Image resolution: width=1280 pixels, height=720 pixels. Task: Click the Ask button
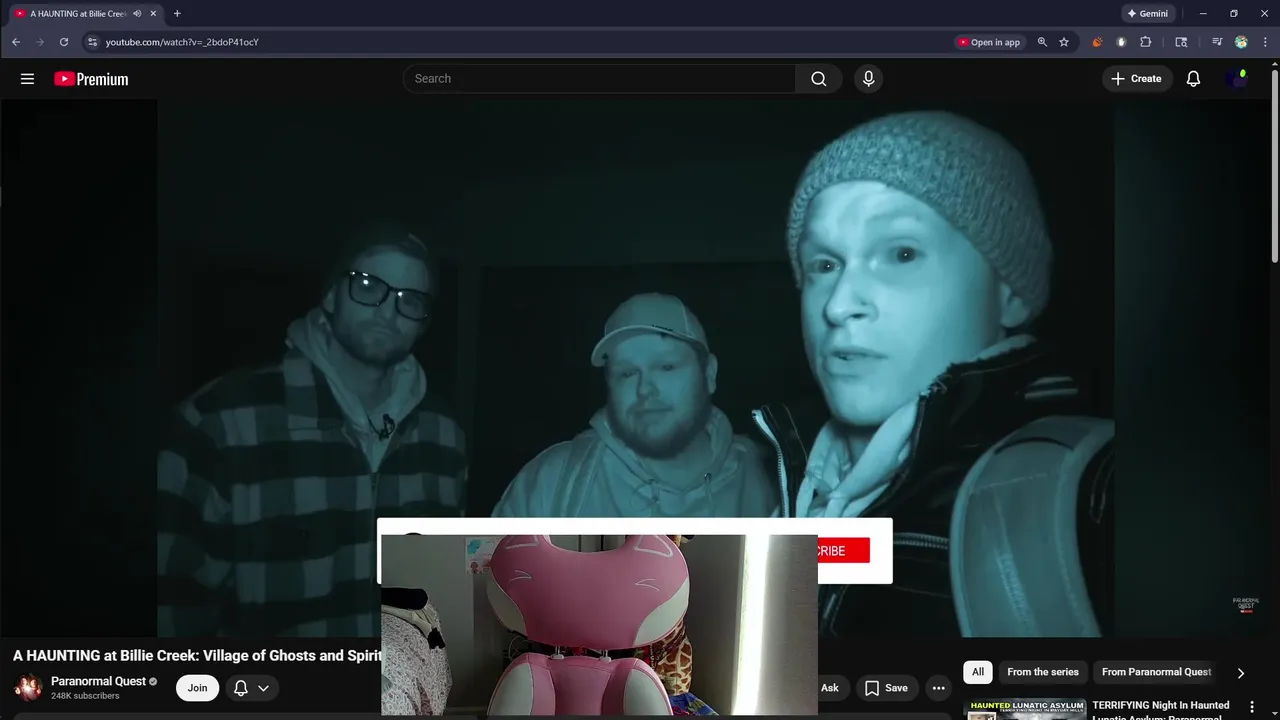click(x=830, y=688)
